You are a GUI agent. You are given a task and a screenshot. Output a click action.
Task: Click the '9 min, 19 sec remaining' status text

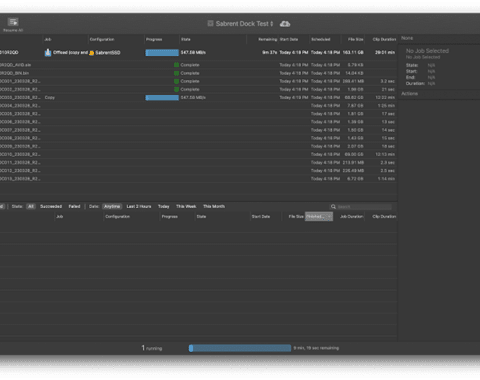[316, 348]
